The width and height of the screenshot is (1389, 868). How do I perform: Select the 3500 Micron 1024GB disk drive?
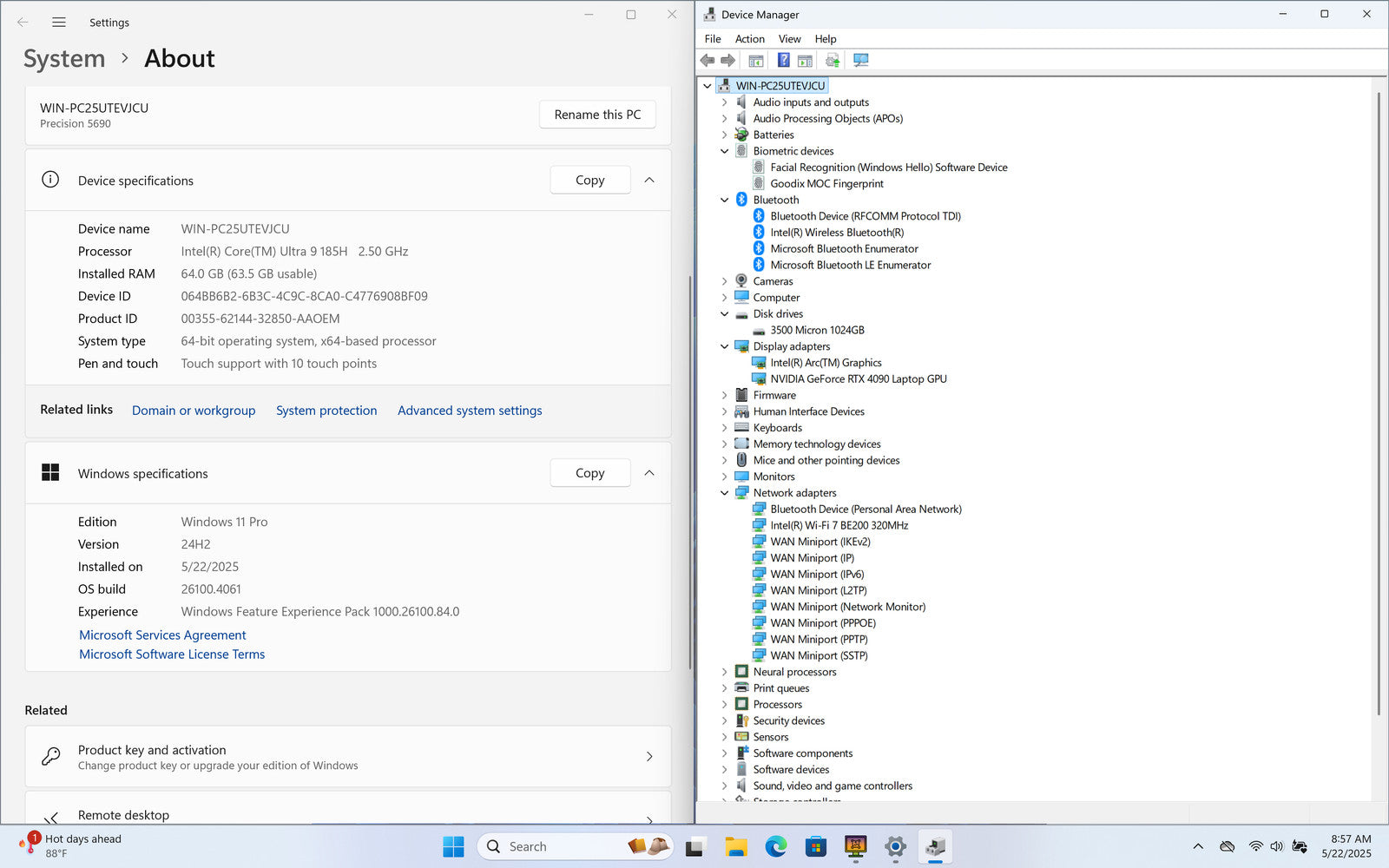(817, 330)
